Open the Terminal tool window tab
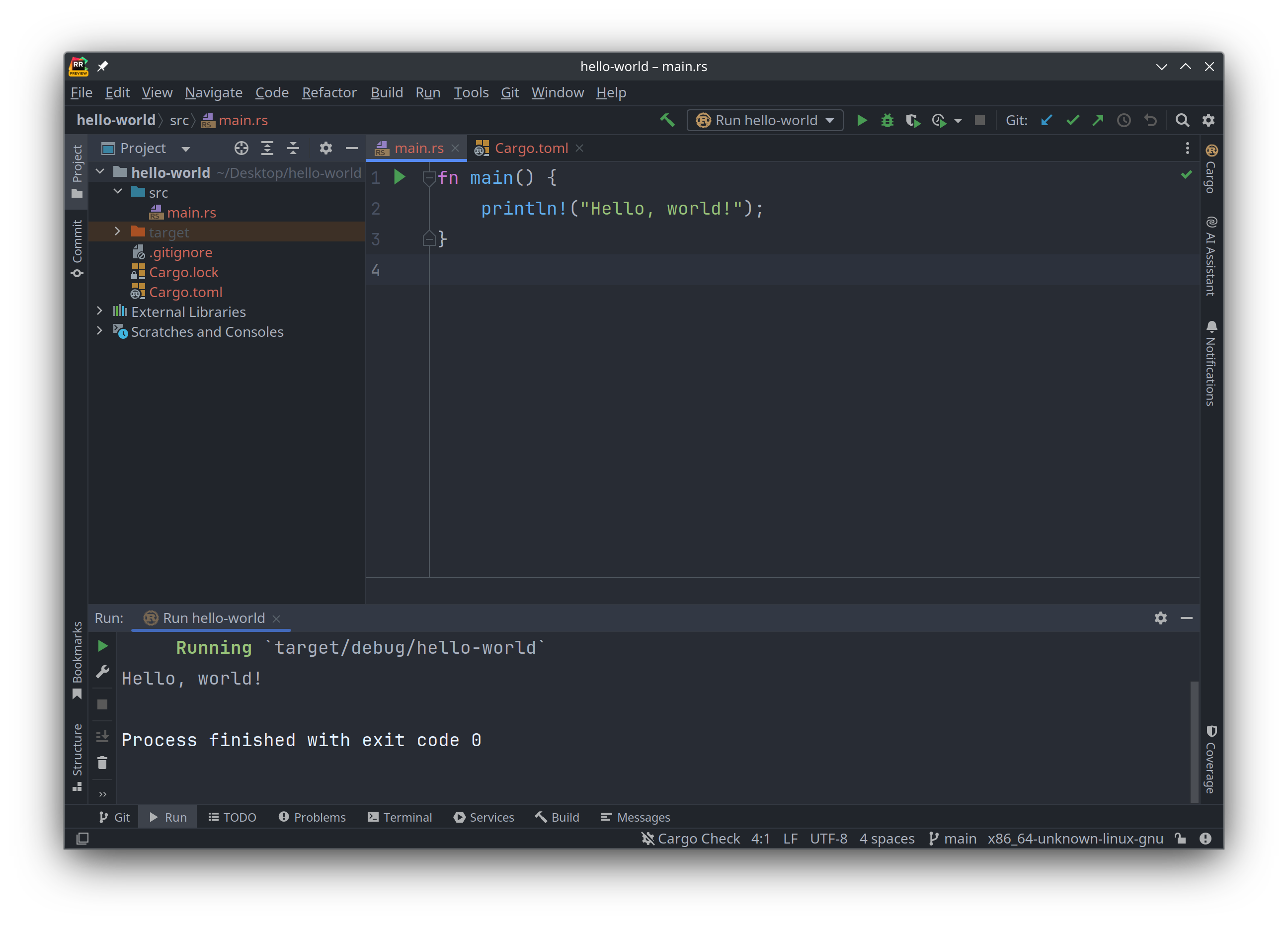The height and width of the screenshot is (925, 1288). click(400, 817)
